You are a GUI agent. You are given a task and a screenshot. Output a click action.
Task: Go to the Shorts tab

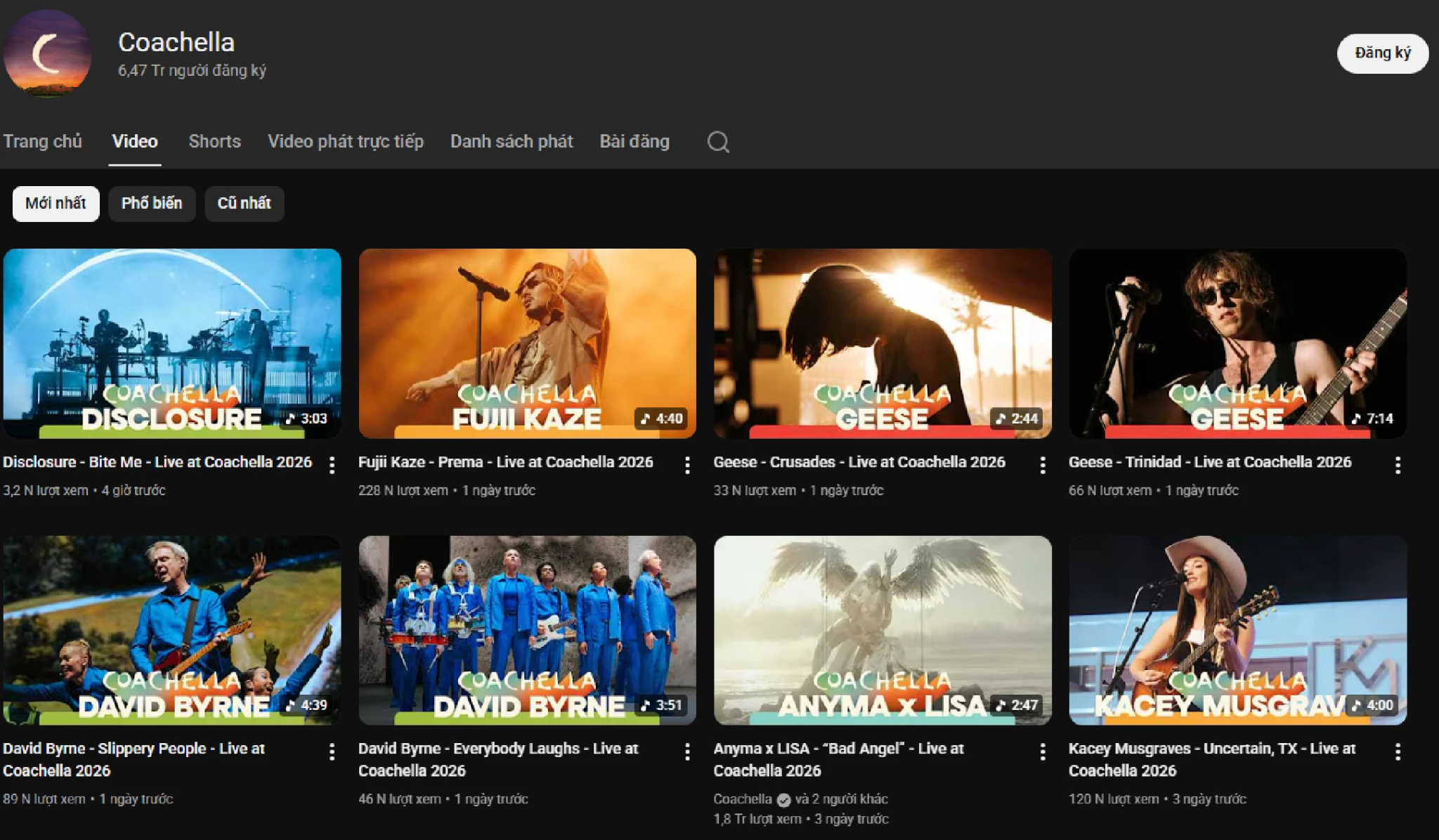pos(214,142)
